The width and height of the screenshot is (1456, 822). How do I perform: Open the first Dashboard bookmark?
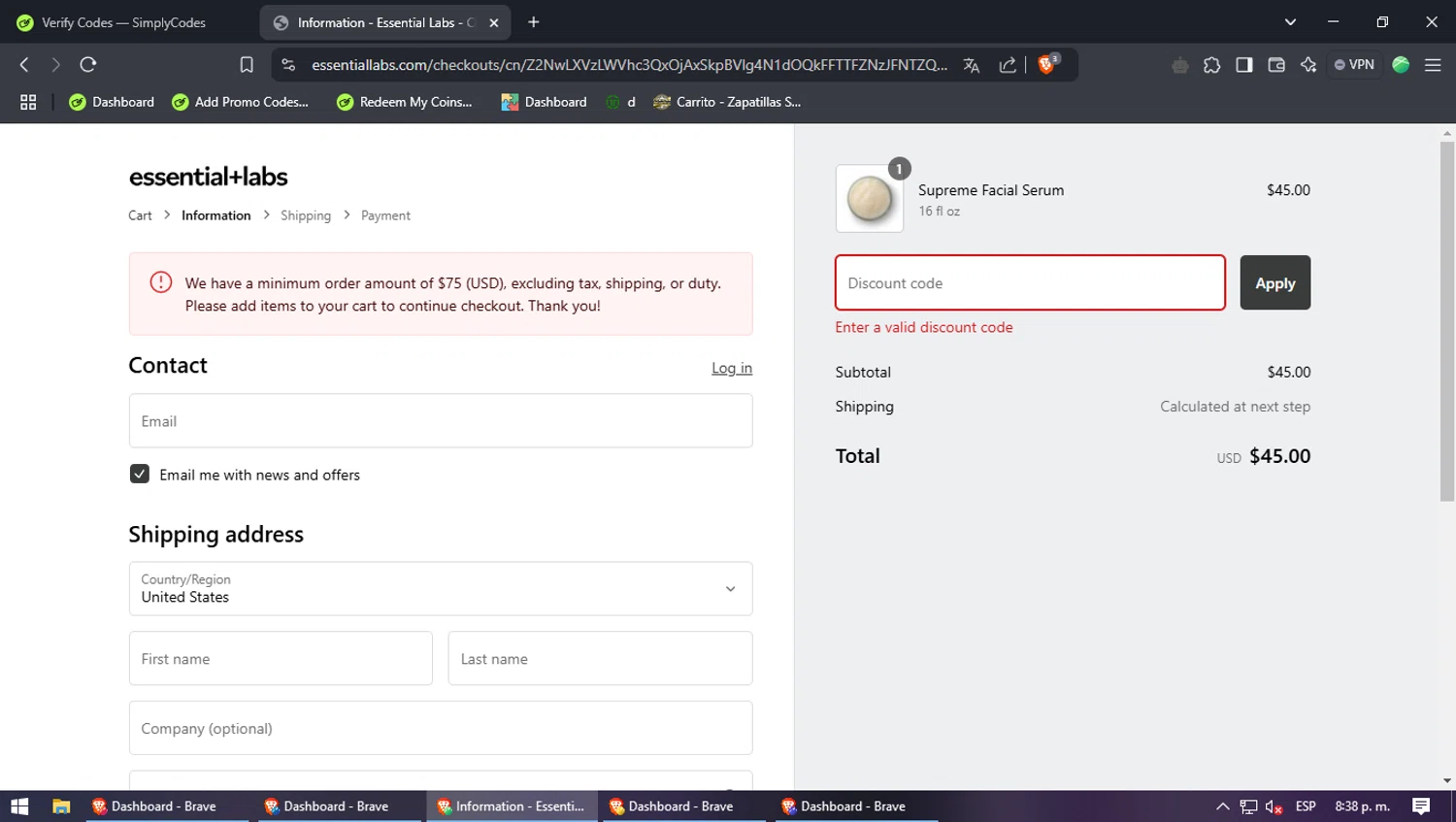click(112, 102)
